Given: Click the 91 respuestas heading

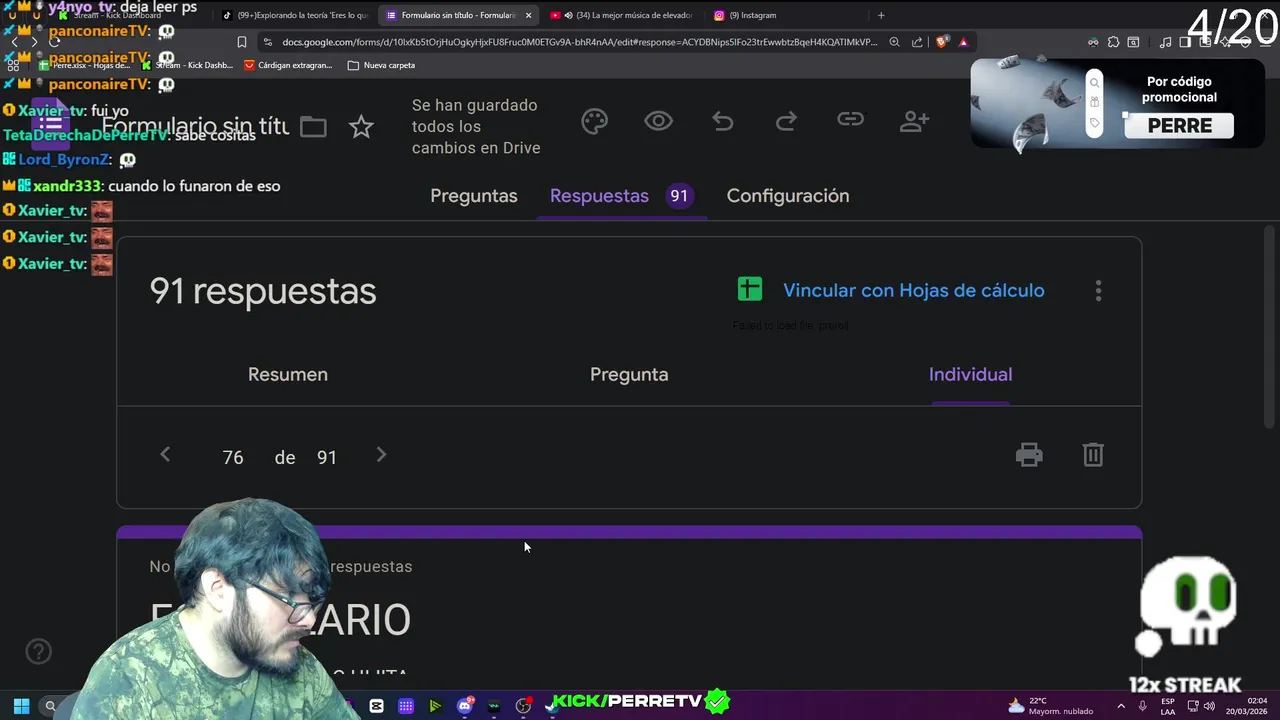Looking at the screenshot, I should point(263,291).
